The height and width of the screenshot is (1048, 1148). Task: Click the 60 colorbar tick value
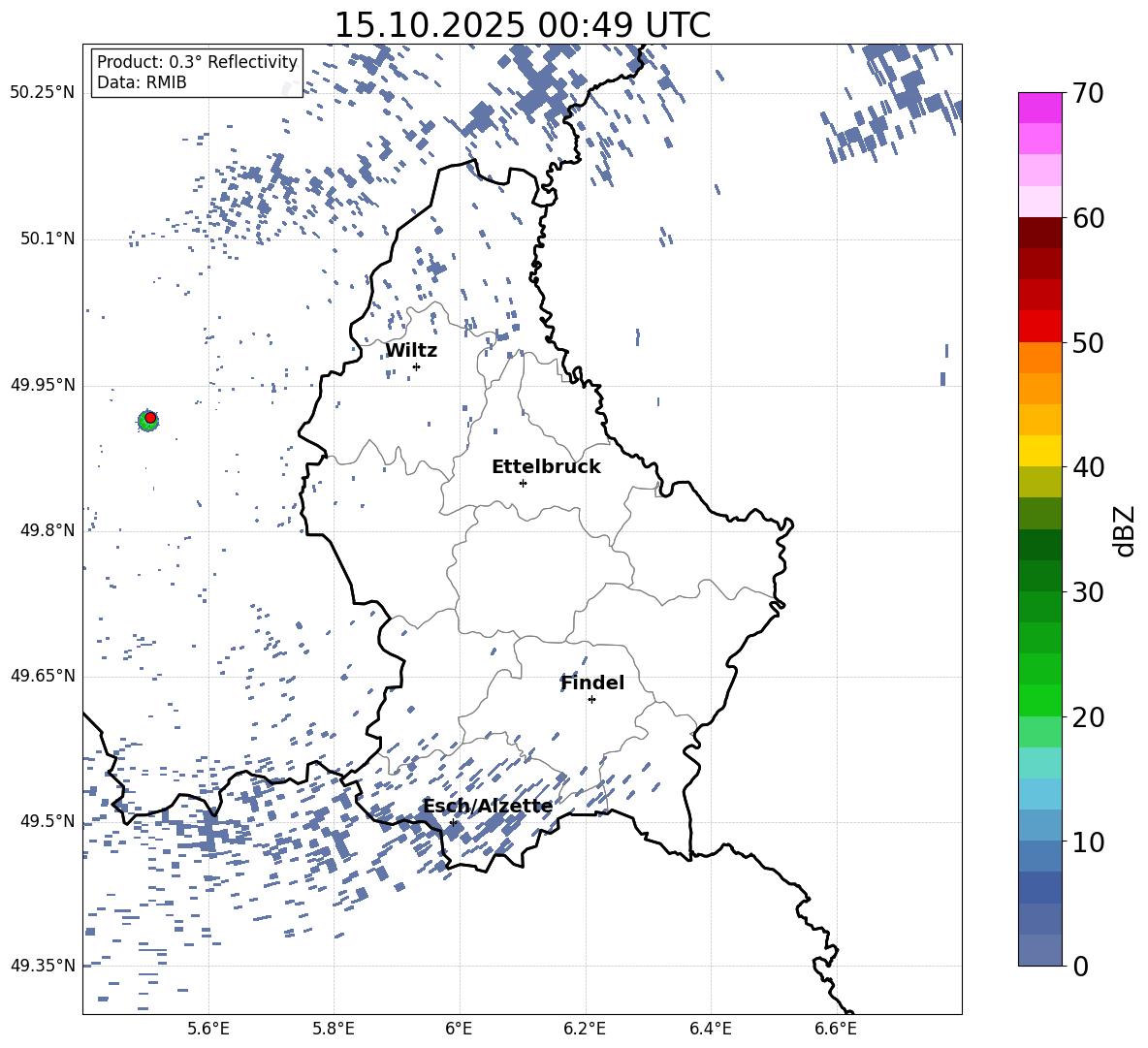tap(1088, 218)
